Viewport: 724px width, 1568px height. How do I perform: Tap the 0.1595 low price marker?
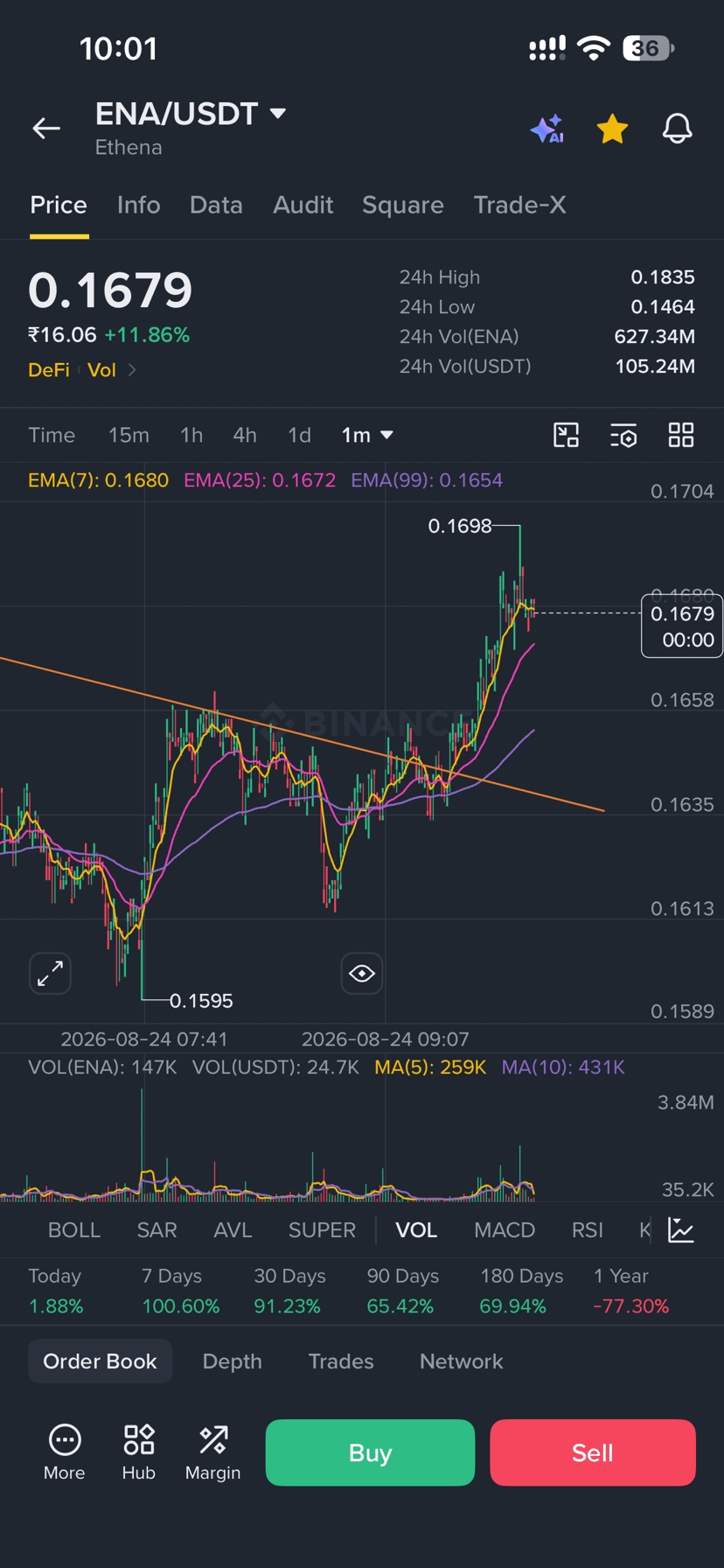tap(201, 1001)
